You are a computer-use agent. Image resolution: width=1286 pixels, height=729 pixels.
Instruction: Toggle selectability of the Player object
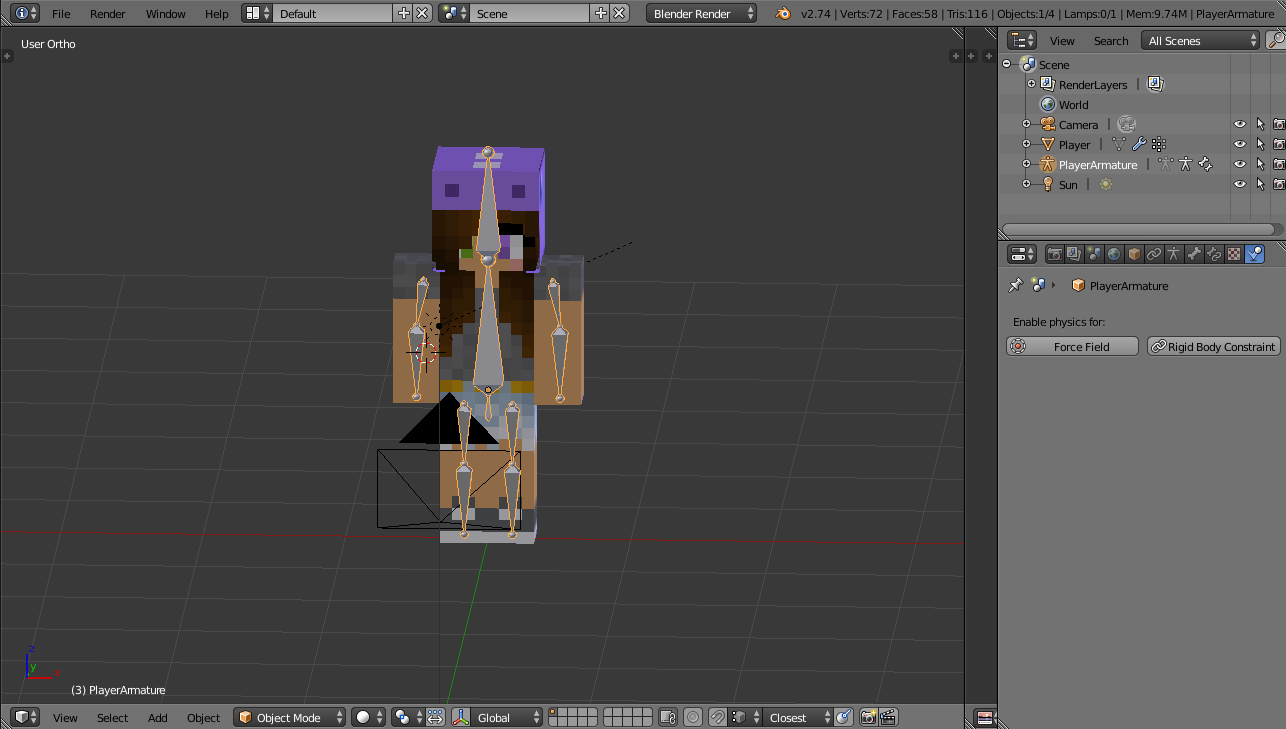[1260, 144]
